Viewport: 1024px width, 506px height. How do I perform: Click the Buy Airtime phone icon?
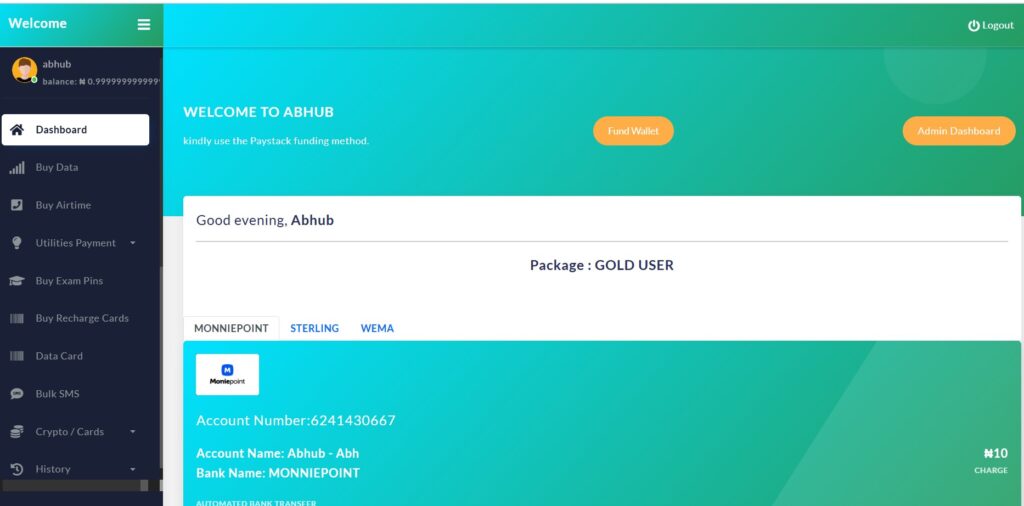coord(17,205)
